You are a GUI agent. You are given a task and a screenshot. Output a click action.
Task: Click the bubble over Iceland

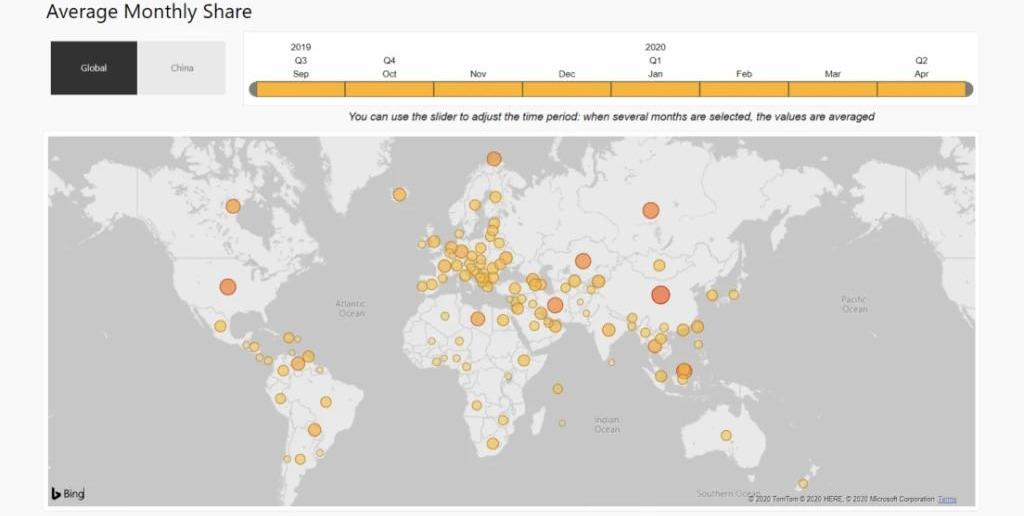[x=399, y=194]
